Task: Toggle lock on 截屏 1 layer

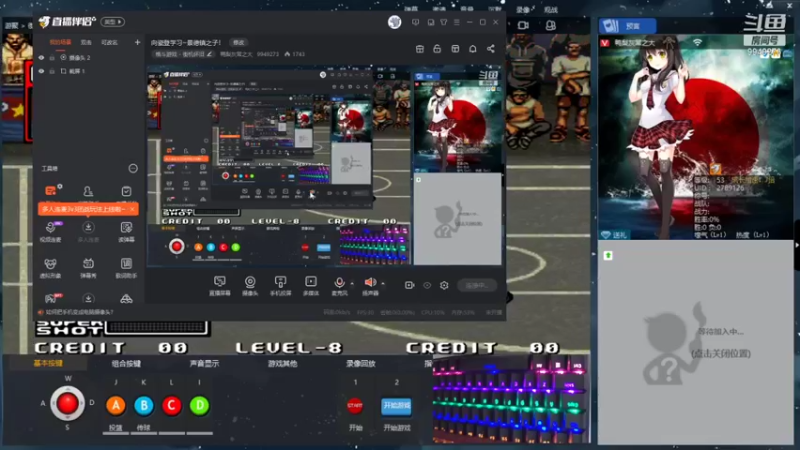Action: pyautogui.click(x=52, y=71)
